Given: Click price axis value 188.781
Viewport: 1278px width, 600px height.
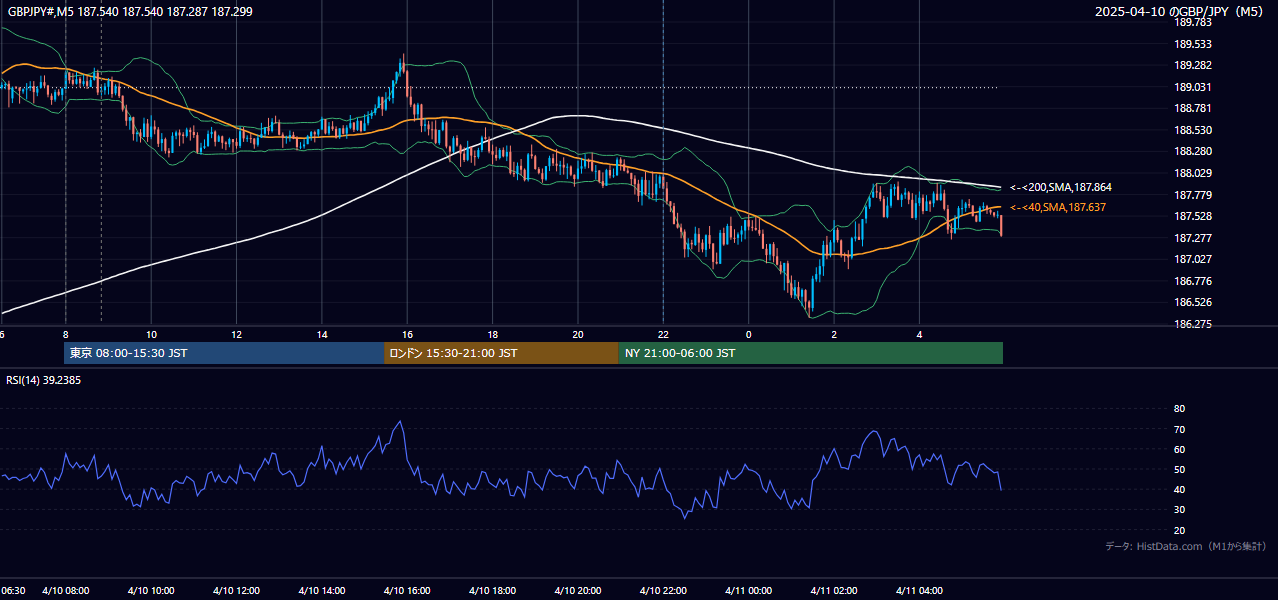Looking at the screenshot, I should pyautogui.click(x=1192, y=108).
